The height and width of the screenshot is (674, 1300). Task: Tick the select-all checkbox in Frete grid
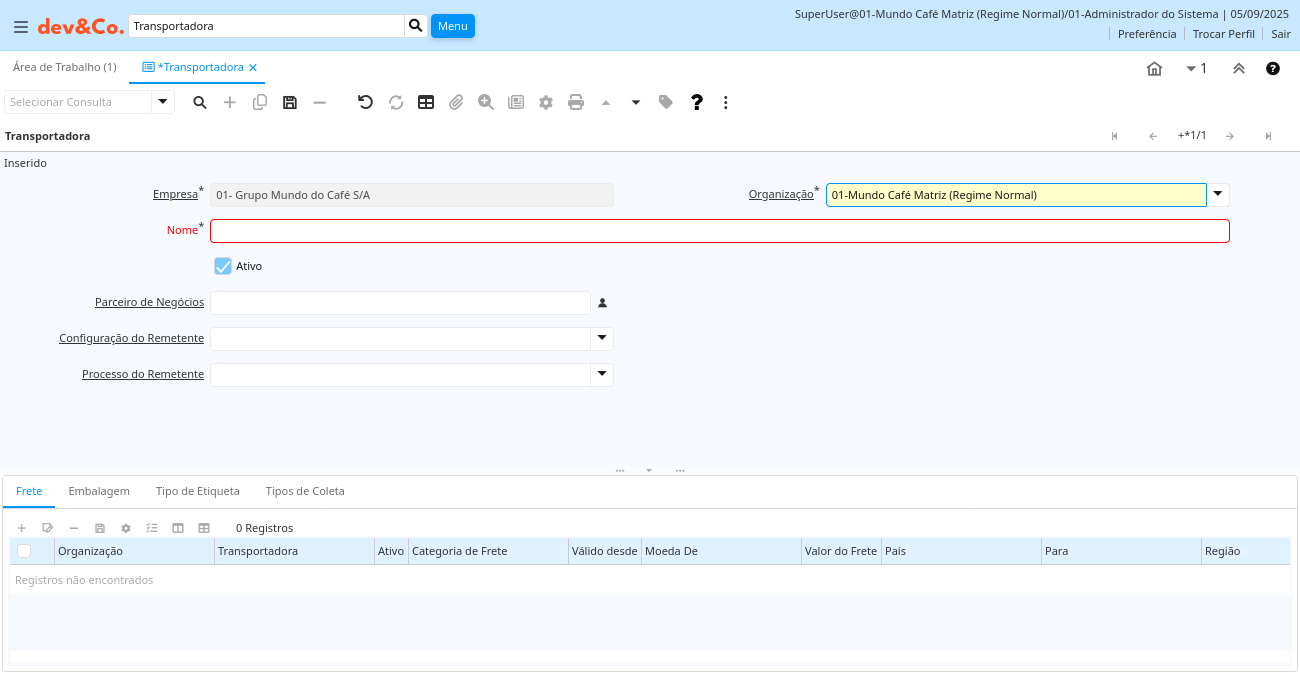pyautogui.click(x=24, y=551)
